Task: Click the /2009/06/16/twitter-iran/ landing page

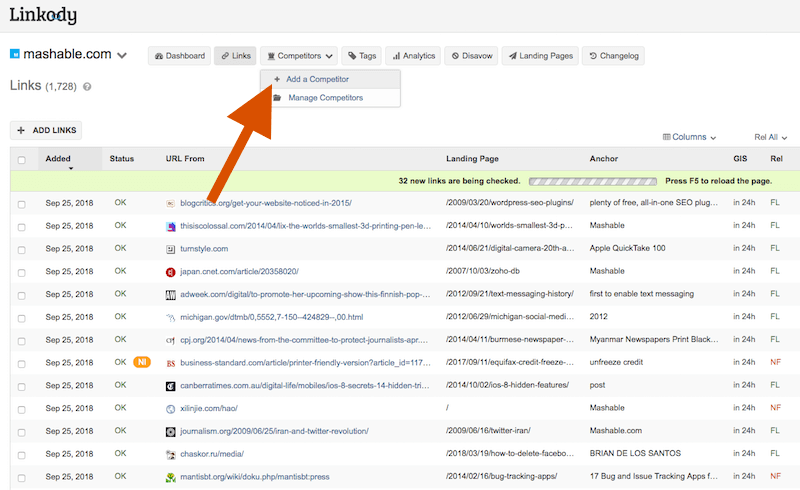Action: tap(488, 430)
